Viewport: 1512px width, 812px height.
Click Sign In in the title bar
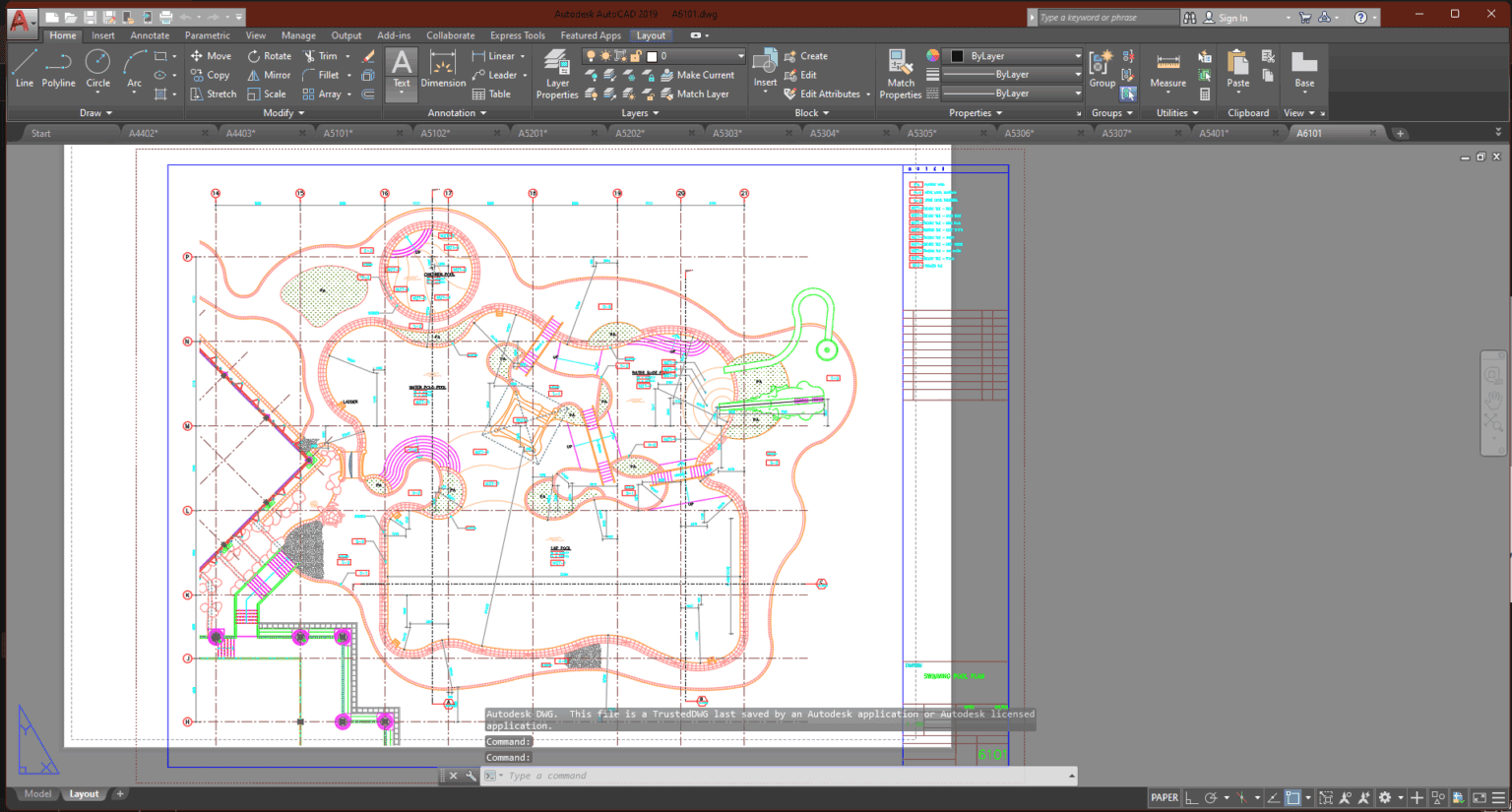pos(1232,16)
